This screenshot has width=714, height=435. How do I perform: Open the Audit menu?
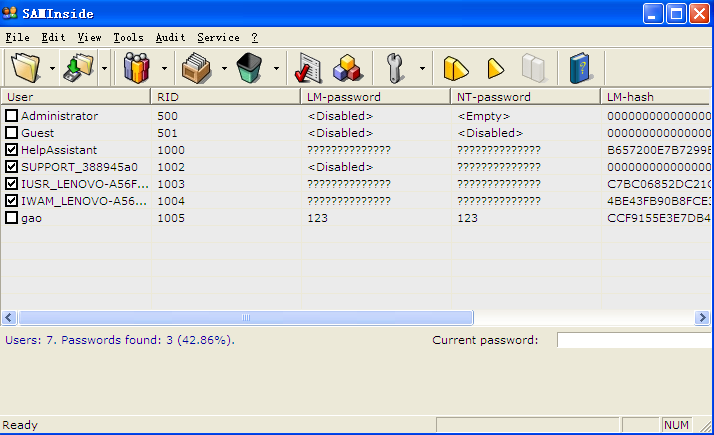[170, 37]
